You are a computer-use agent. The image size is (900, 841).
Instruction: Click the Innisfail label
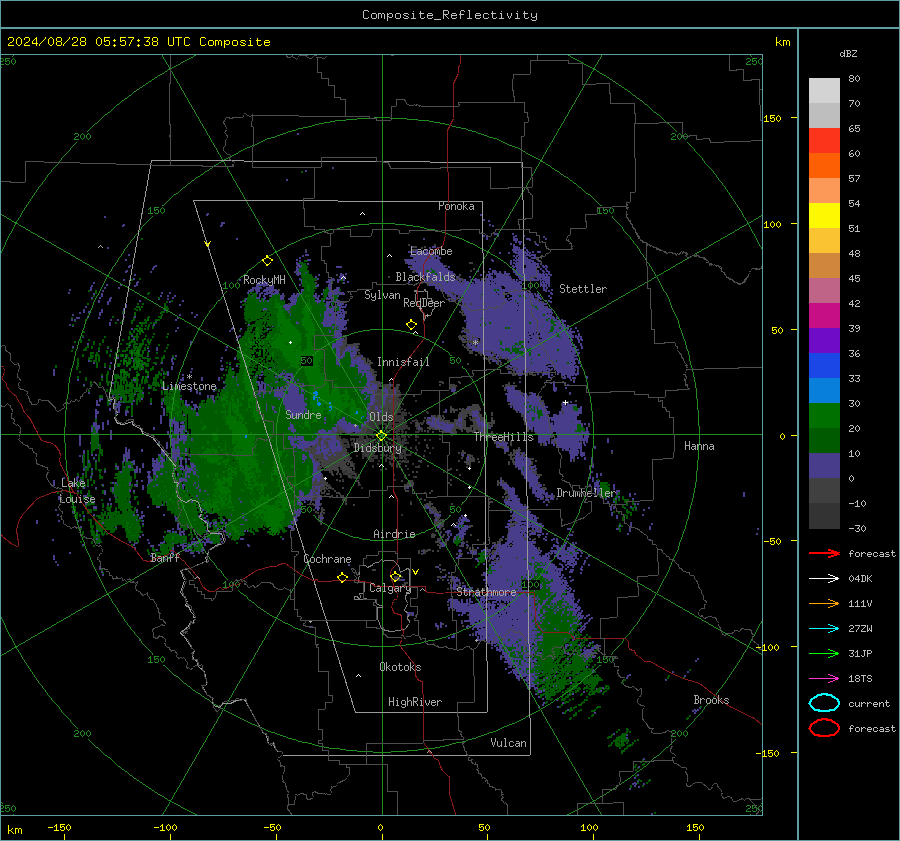pyautogui.click(x=403, y=362)
